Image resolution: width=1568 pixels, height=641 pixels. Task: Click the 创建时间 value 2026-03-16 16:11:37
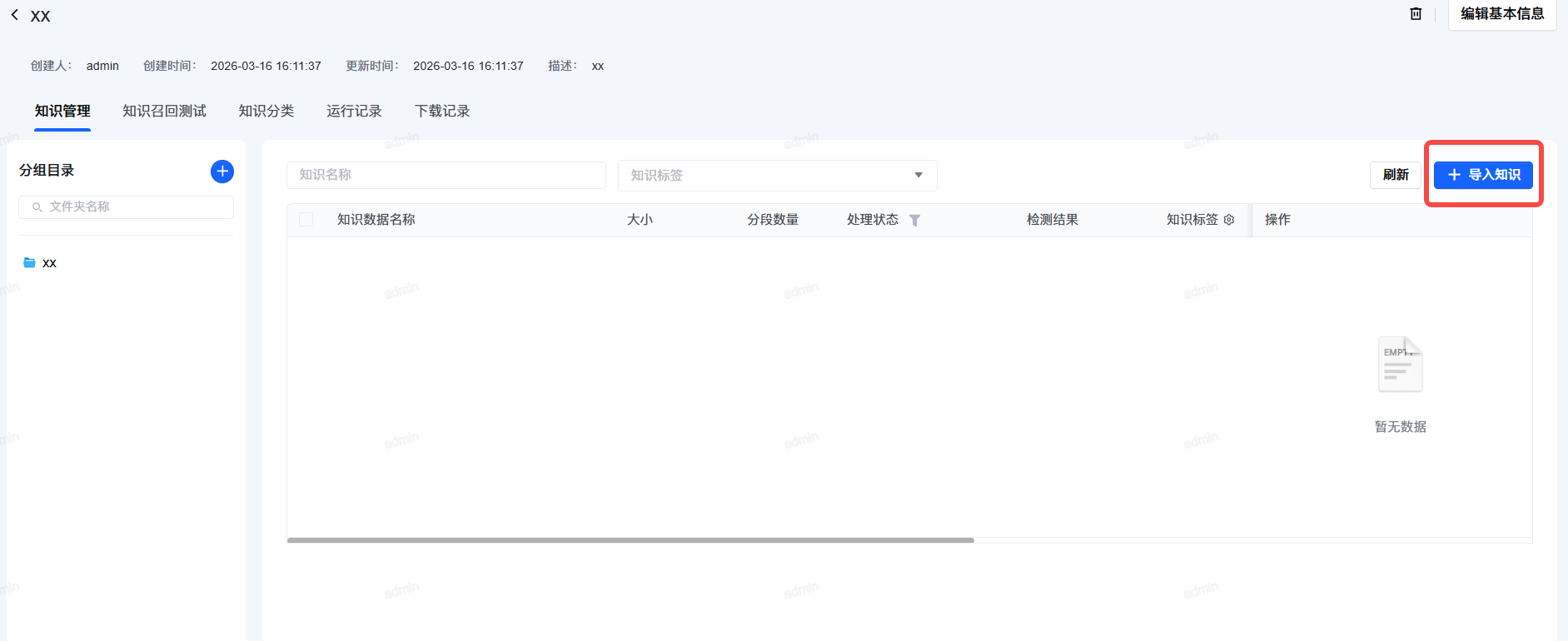[x=266, y=66]
